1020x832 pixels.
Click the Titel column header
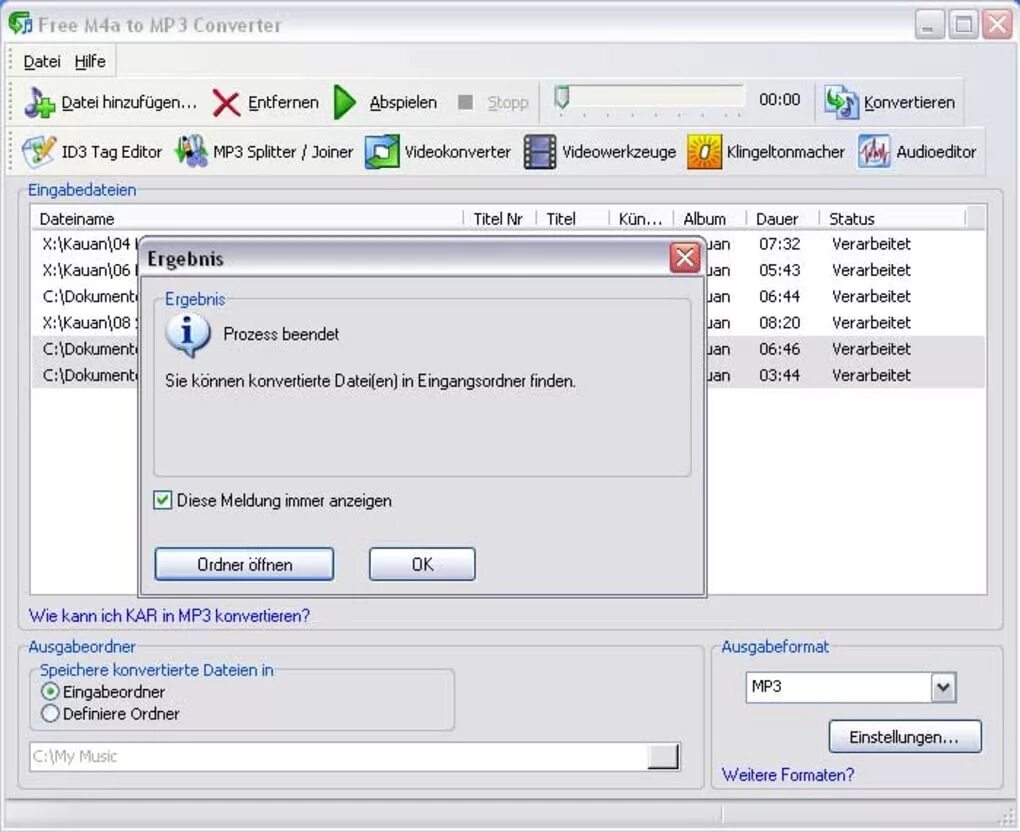point(572,219)
